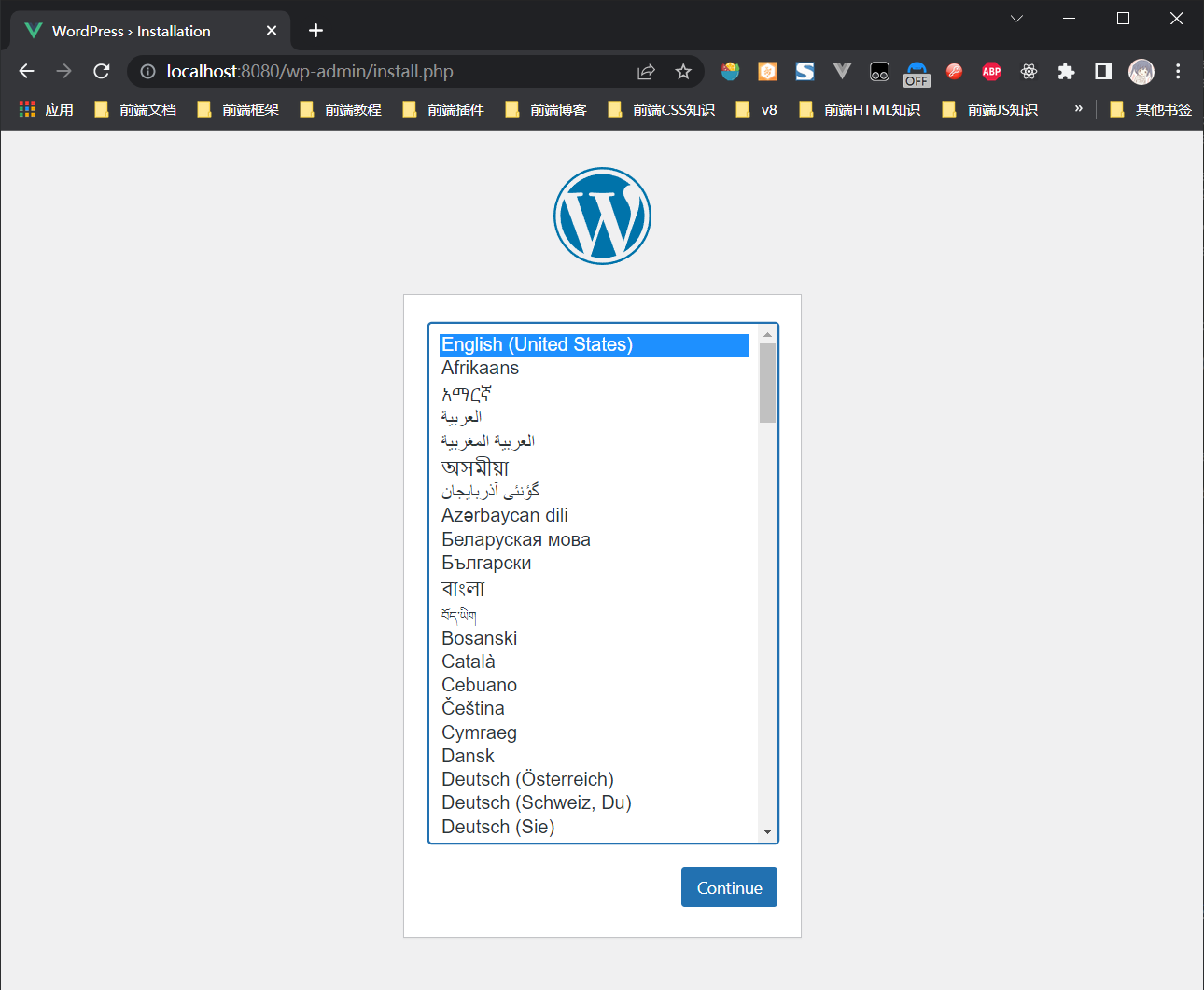This screenshot has height=990, width=1204.
Task: Select Deutsch (Sie) from language list
Action: click(498, 827)
